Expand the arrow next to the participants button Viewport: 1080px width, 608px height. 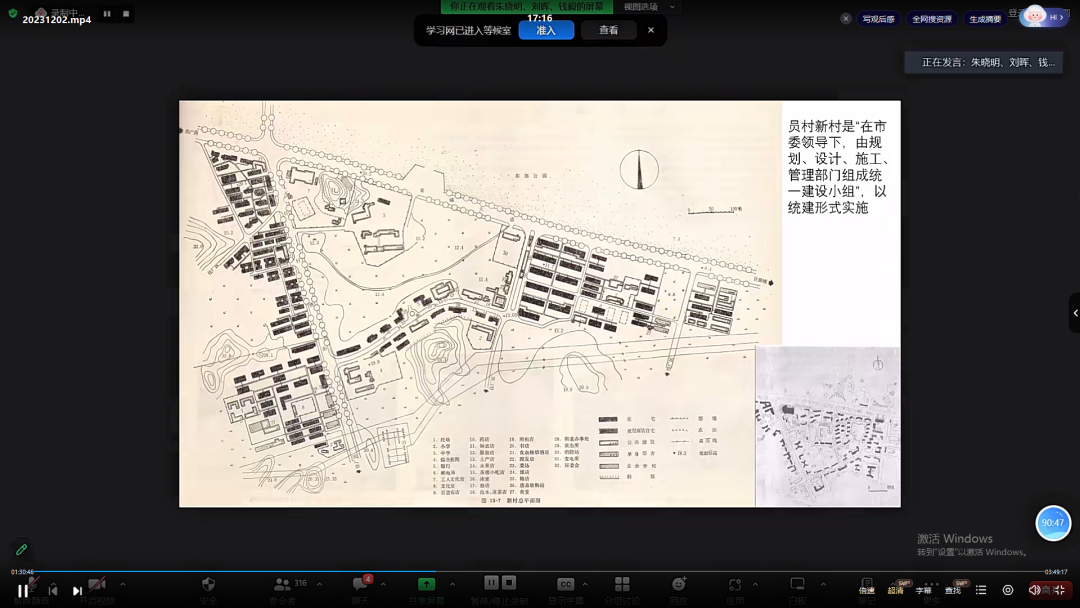(318, 585)
